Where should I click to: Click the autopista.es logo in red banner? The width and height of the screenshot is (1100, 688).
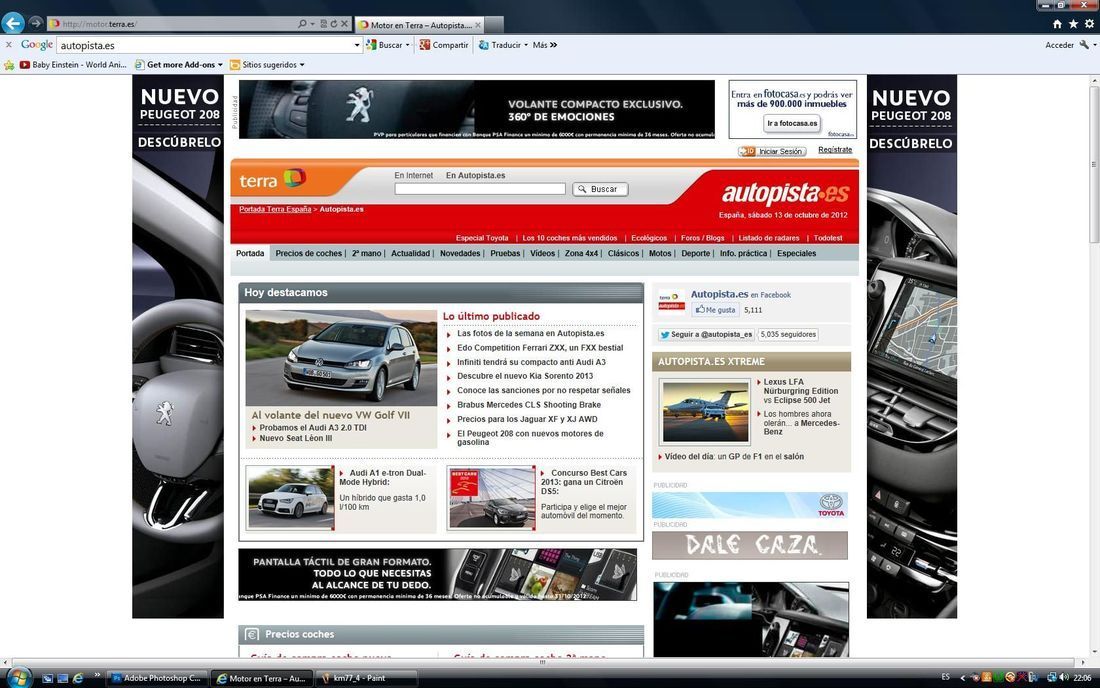(785, 193)
